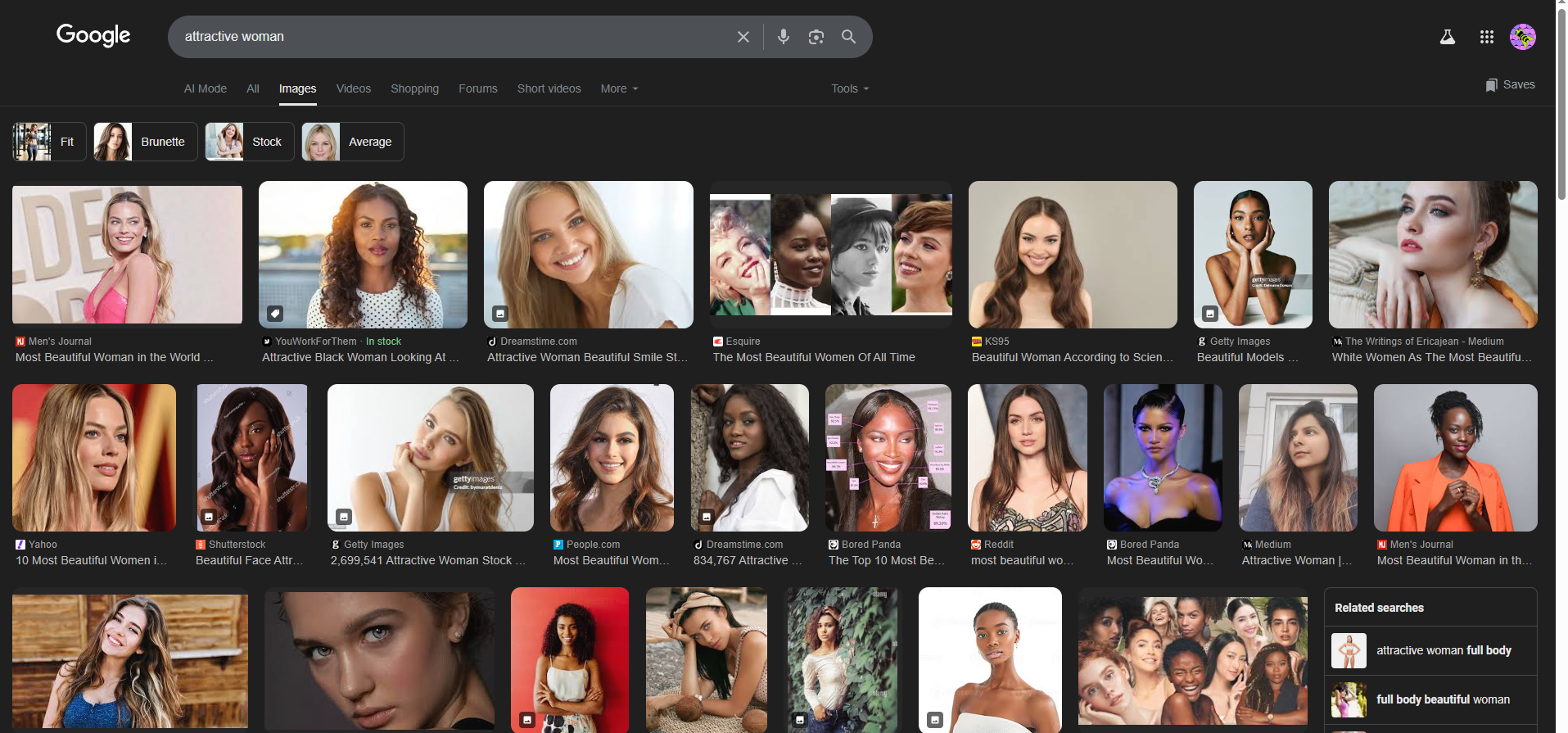Screen dimensions: 1568x733
Task: Apply the Brunette filter chip
Action: point(146,142)
